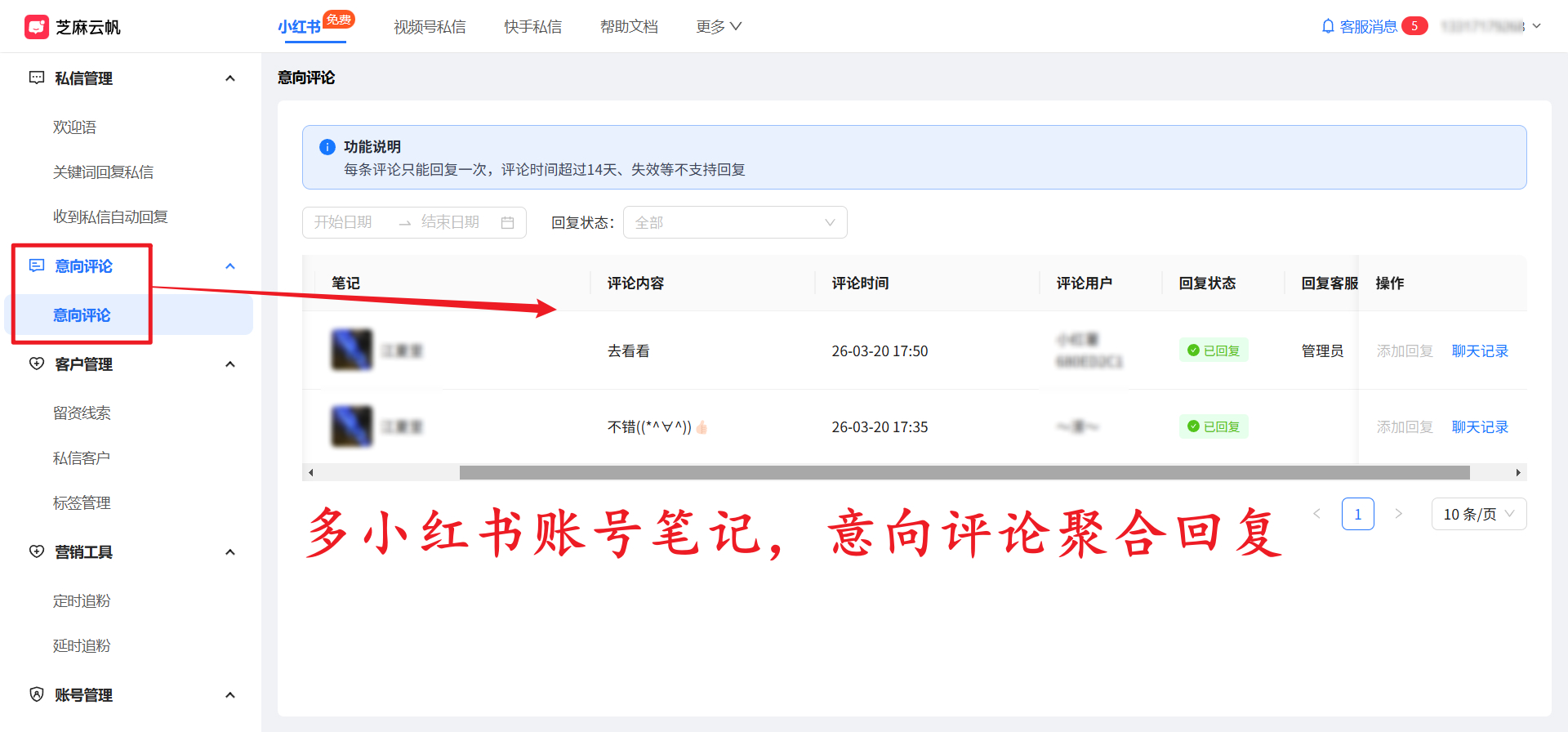The height and width of the screenshot is (732, 1568).
Task: Click the 客户管理 shield icon
Action: [37, 364]
